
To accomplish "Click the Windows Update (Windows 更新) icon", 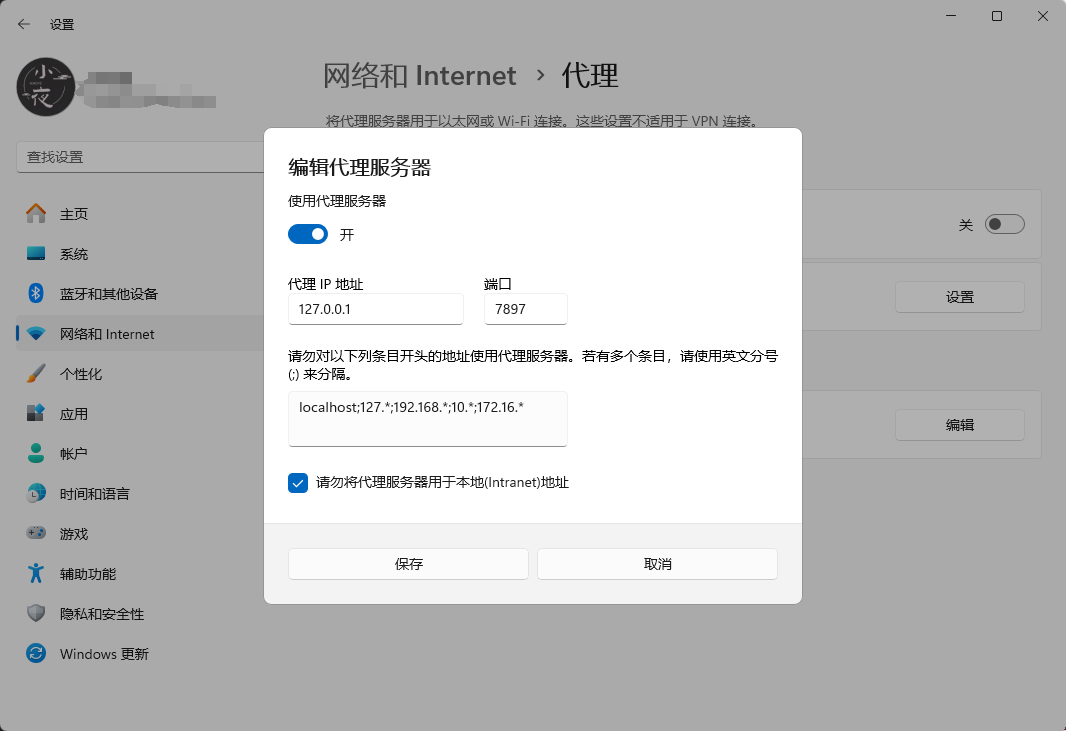I will [x=36, y=654].
